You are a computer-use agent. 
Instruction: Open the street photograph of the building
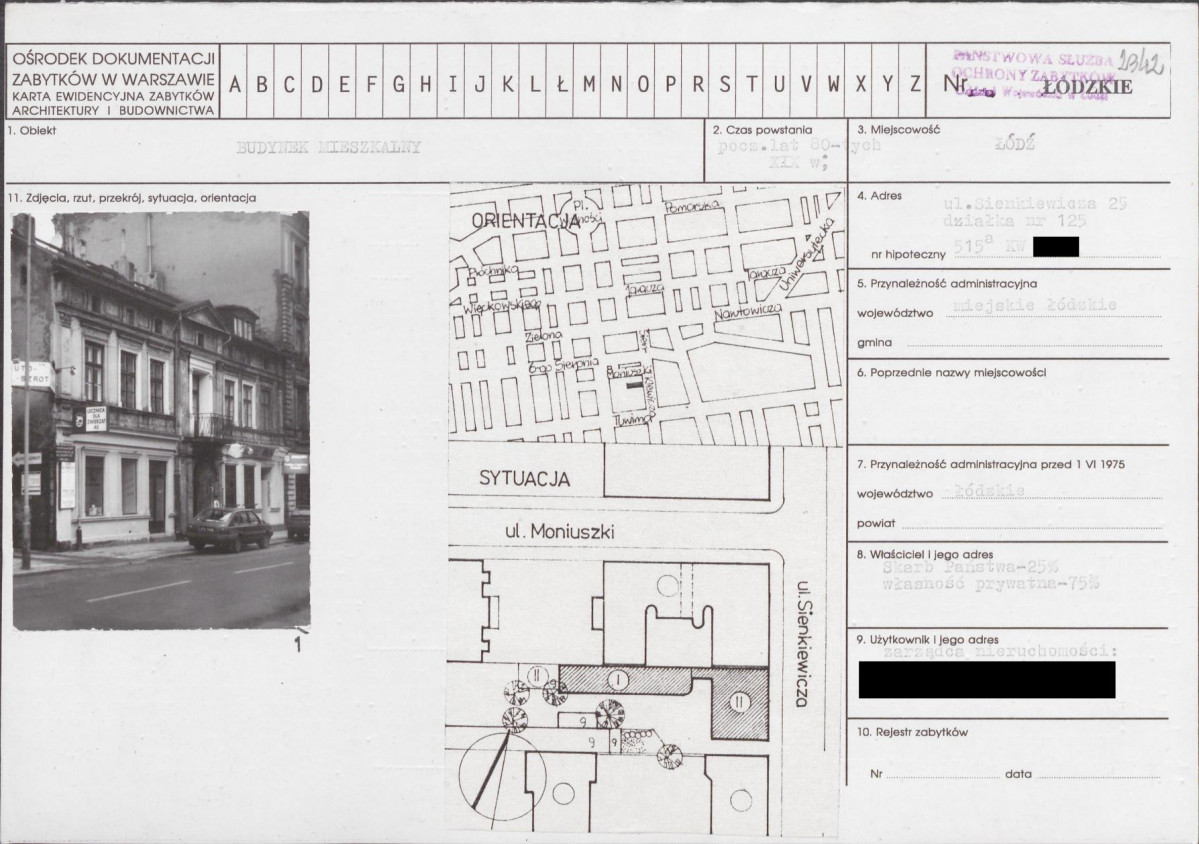point(160,421)
